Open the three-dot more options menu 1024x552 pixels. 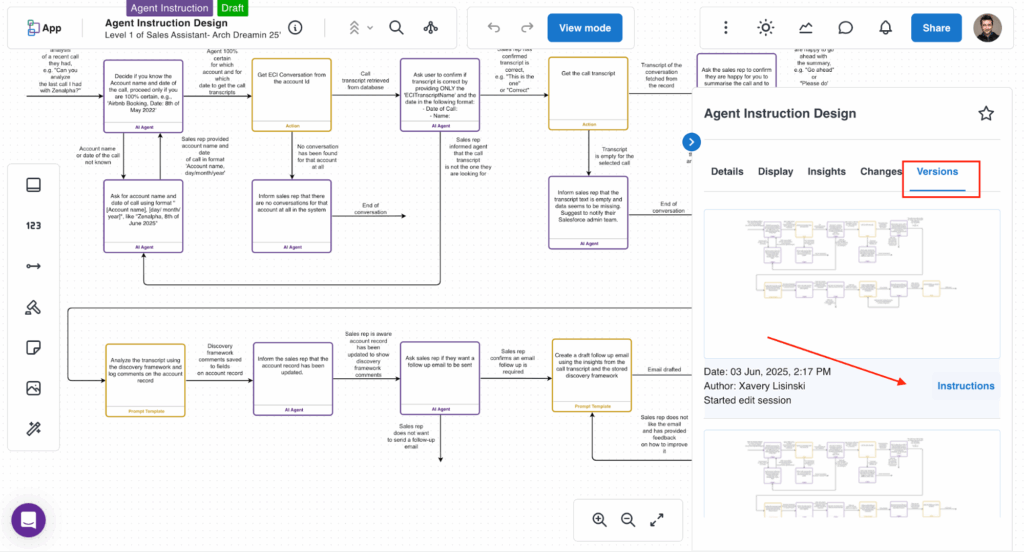point(726,28)
